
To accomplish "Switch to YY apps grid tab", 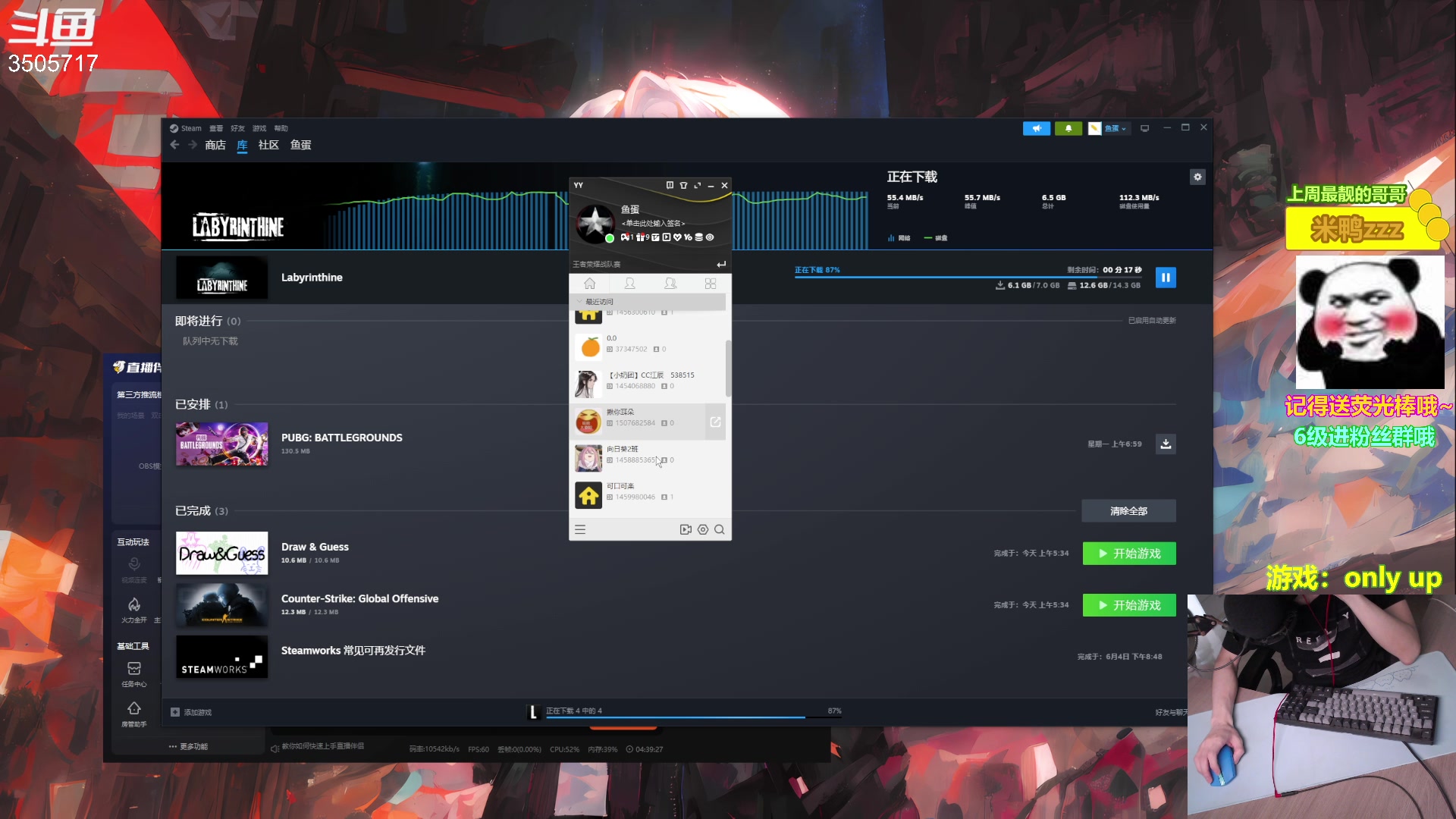I will coord(711,284).
